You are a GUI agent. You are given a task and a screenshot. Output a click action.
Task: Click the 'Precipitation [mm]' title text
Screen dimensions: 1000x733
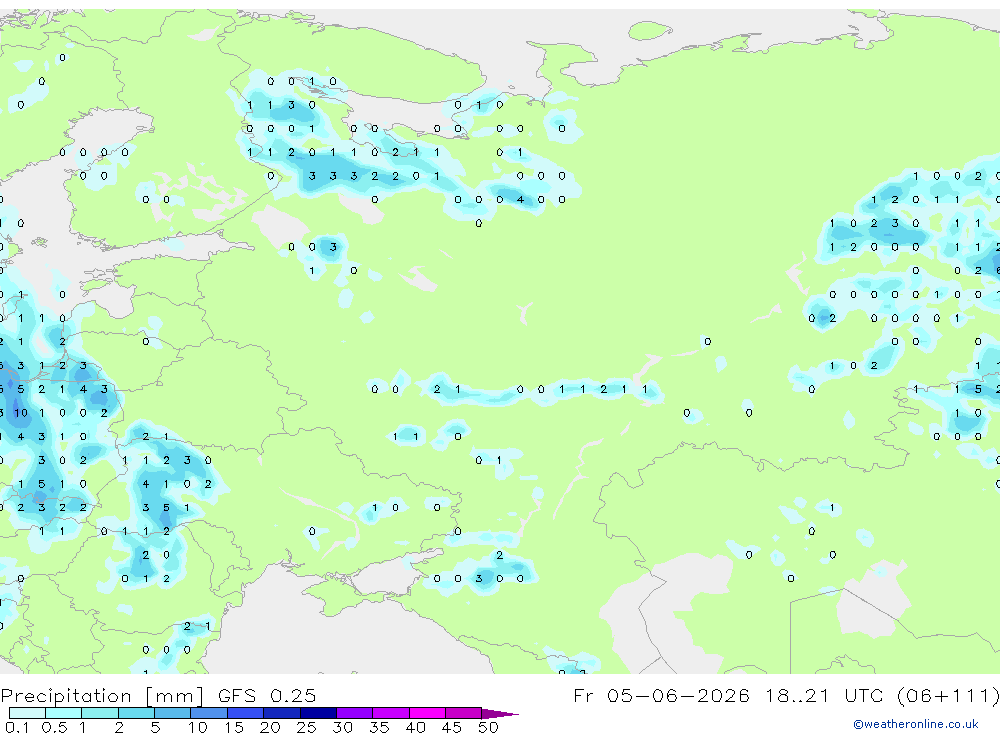(102, 695)
